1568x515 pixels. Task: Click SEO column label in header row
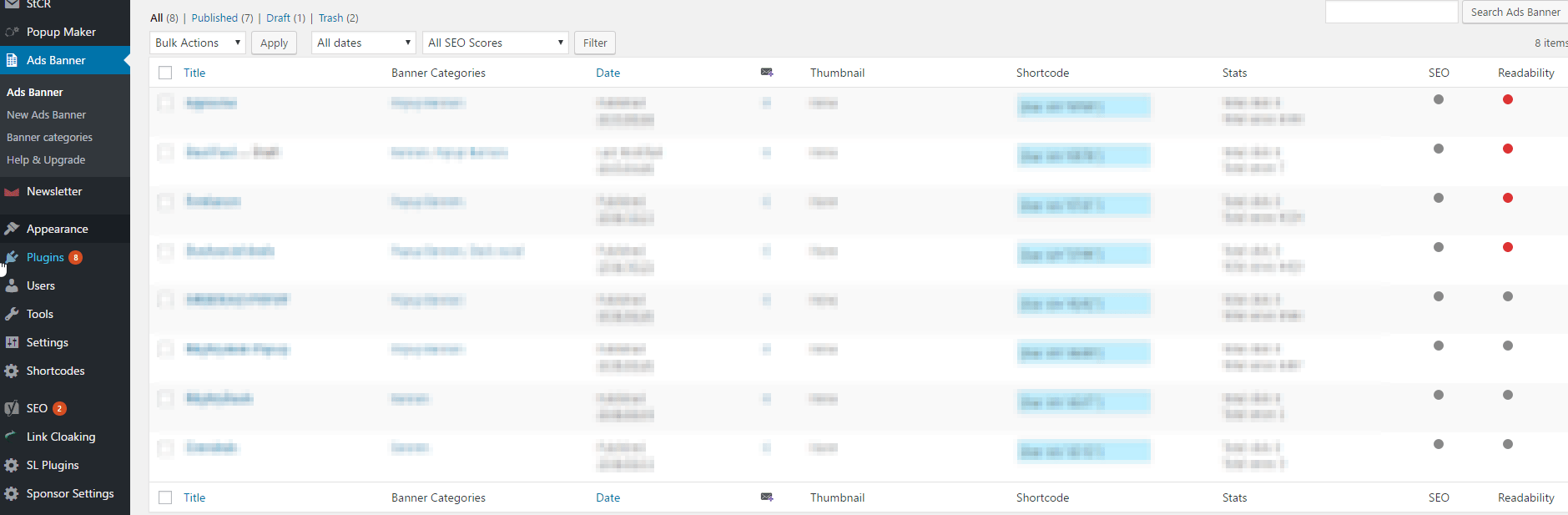pos(1439,73)
